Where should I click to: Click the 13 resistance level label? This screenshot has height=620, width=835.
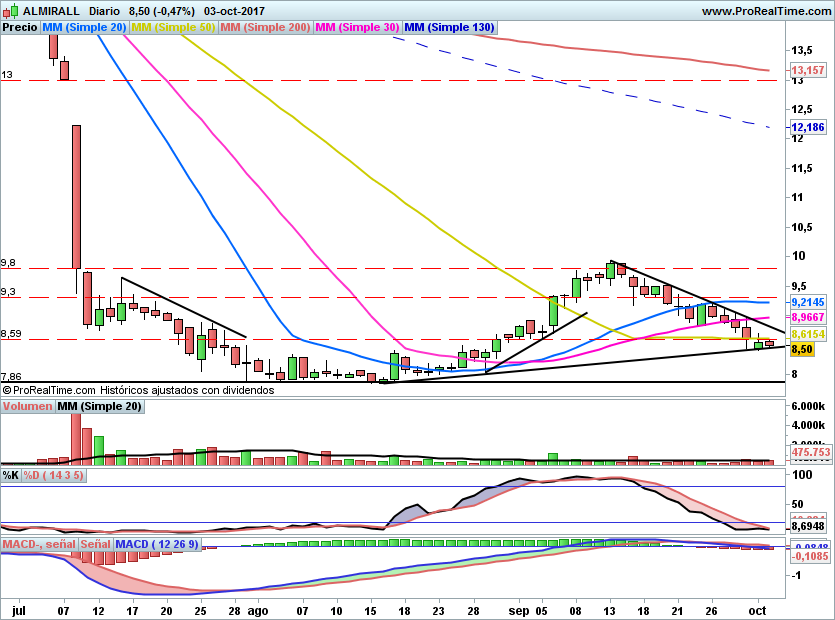[x=6, y=75]
